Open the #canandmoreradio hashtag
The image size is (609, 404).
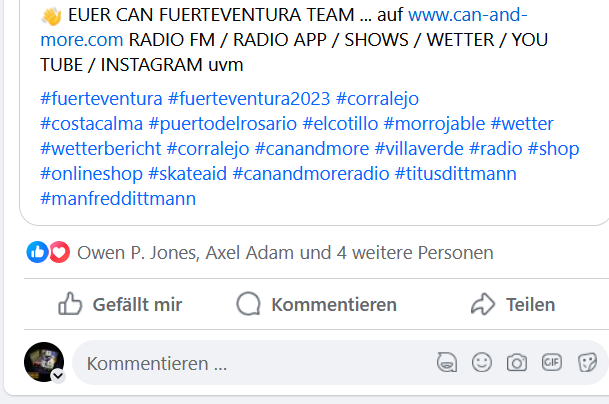tap(311, 174)
